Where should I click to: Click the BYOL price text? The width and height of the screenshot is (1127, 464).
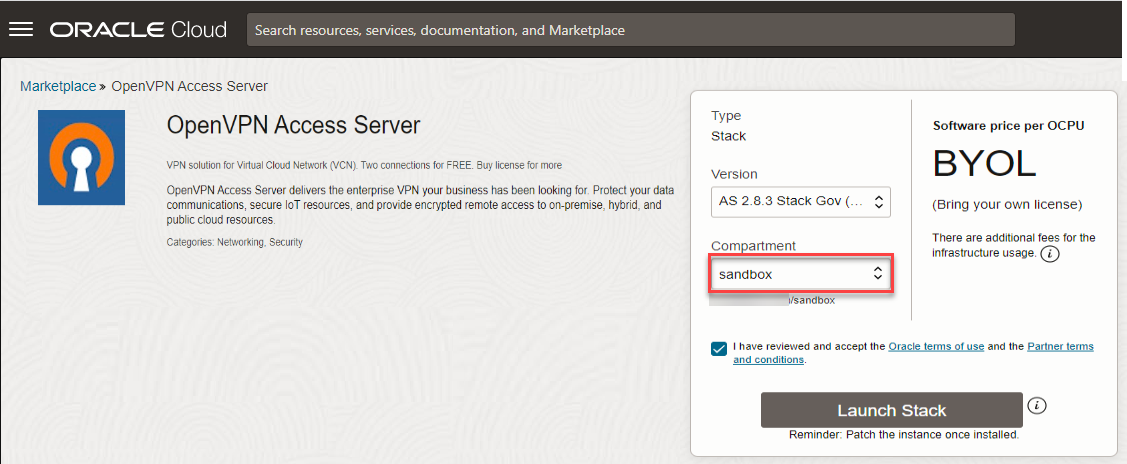click(984, 163)
